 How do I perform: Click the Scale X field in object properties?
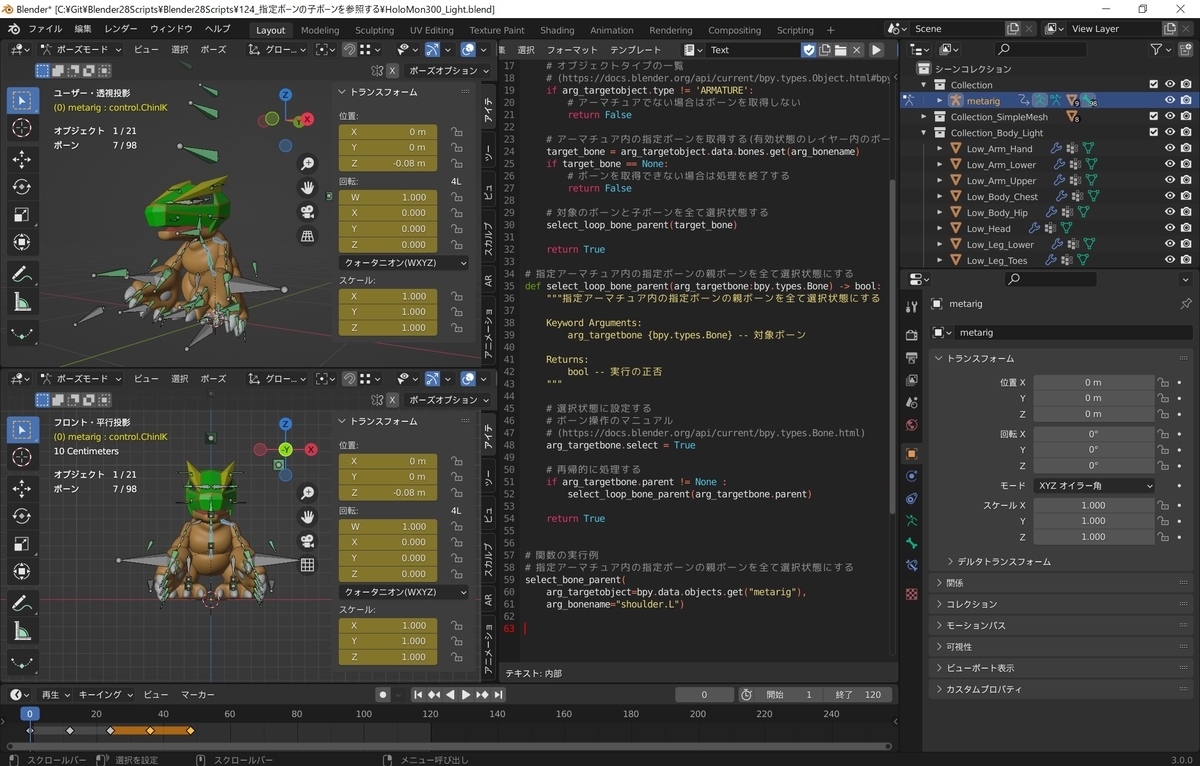(x=1093, y=505)
